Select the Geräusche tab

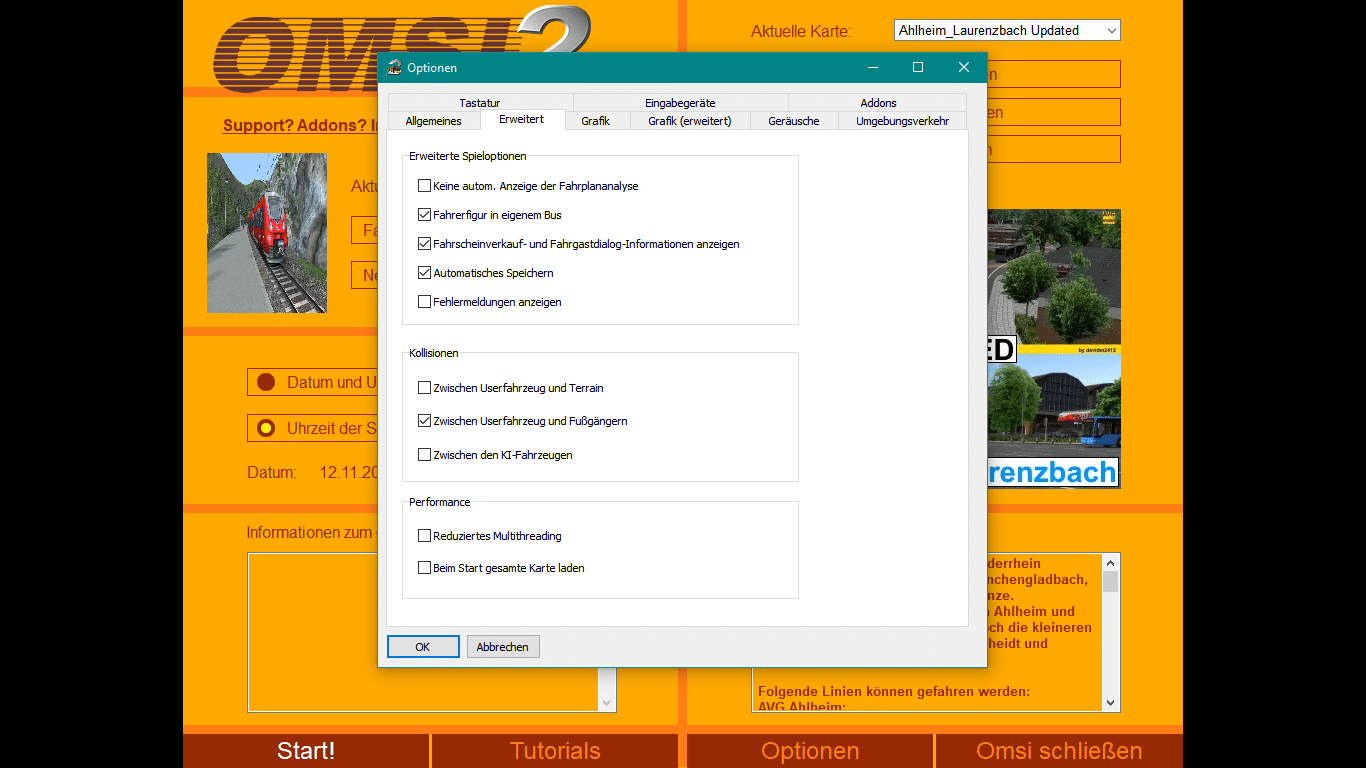coord(793,121)
